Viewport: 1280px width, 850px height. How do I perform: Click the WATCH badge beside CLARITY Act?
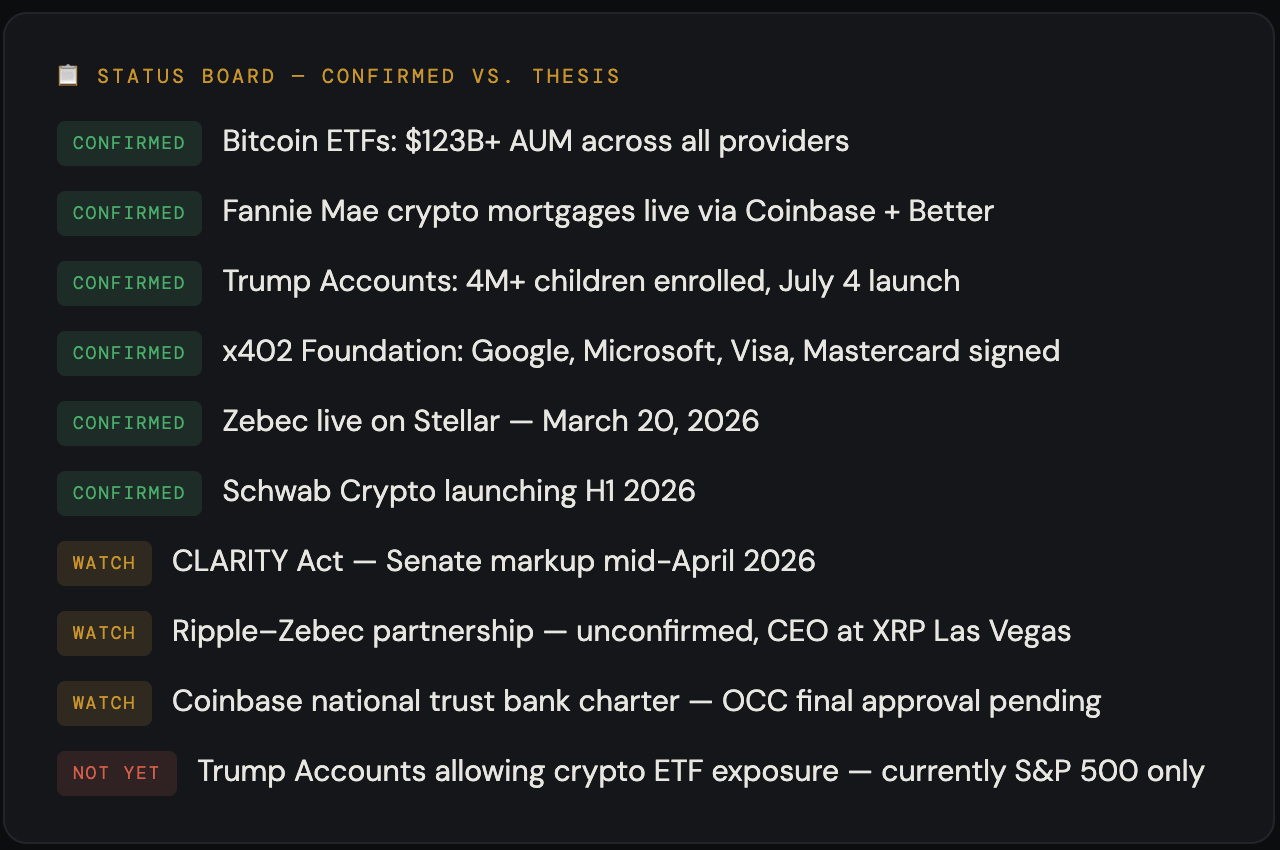point(104,563)
